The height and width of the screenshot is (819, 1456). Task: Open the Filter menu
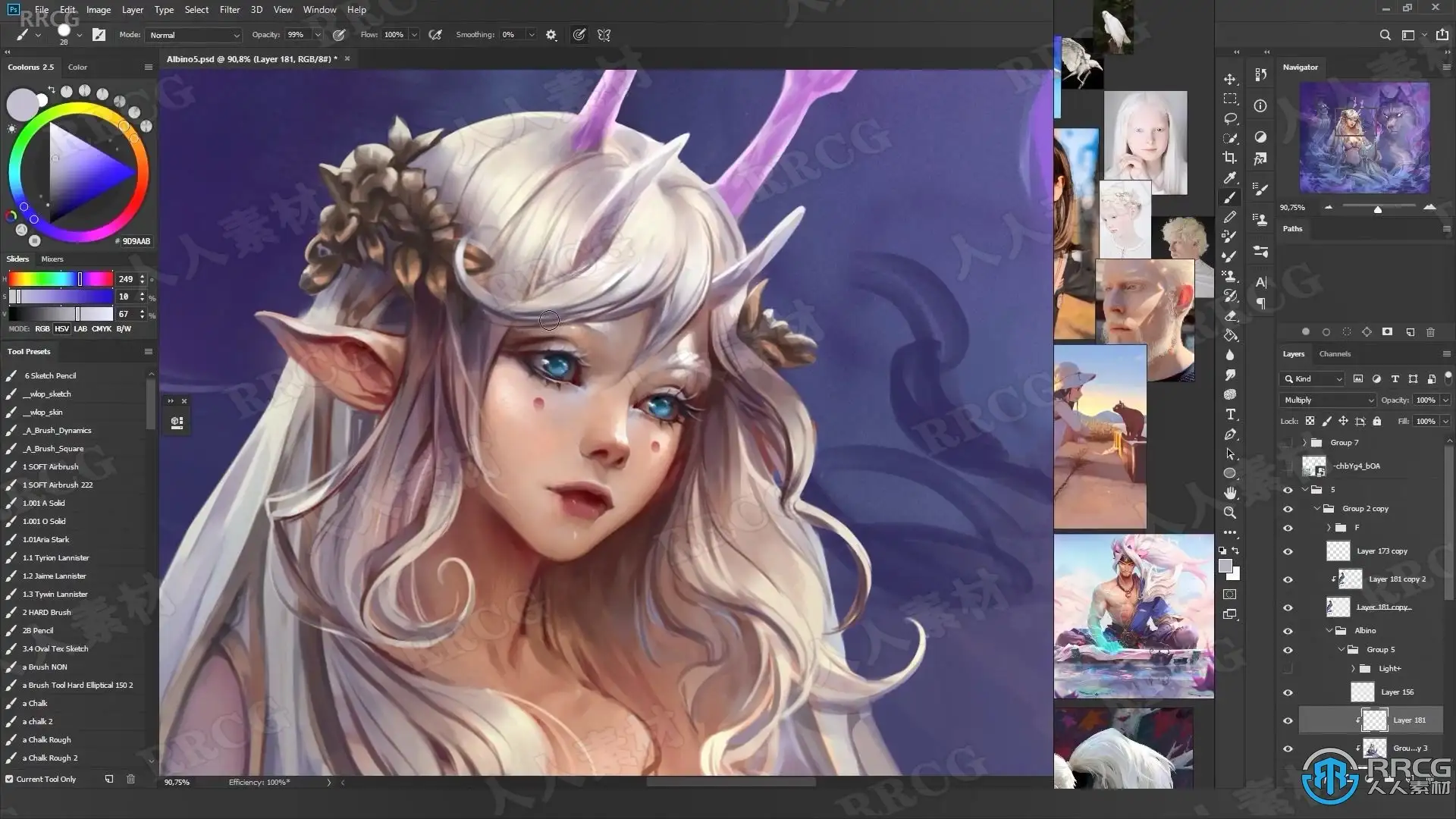pos(230,10)
